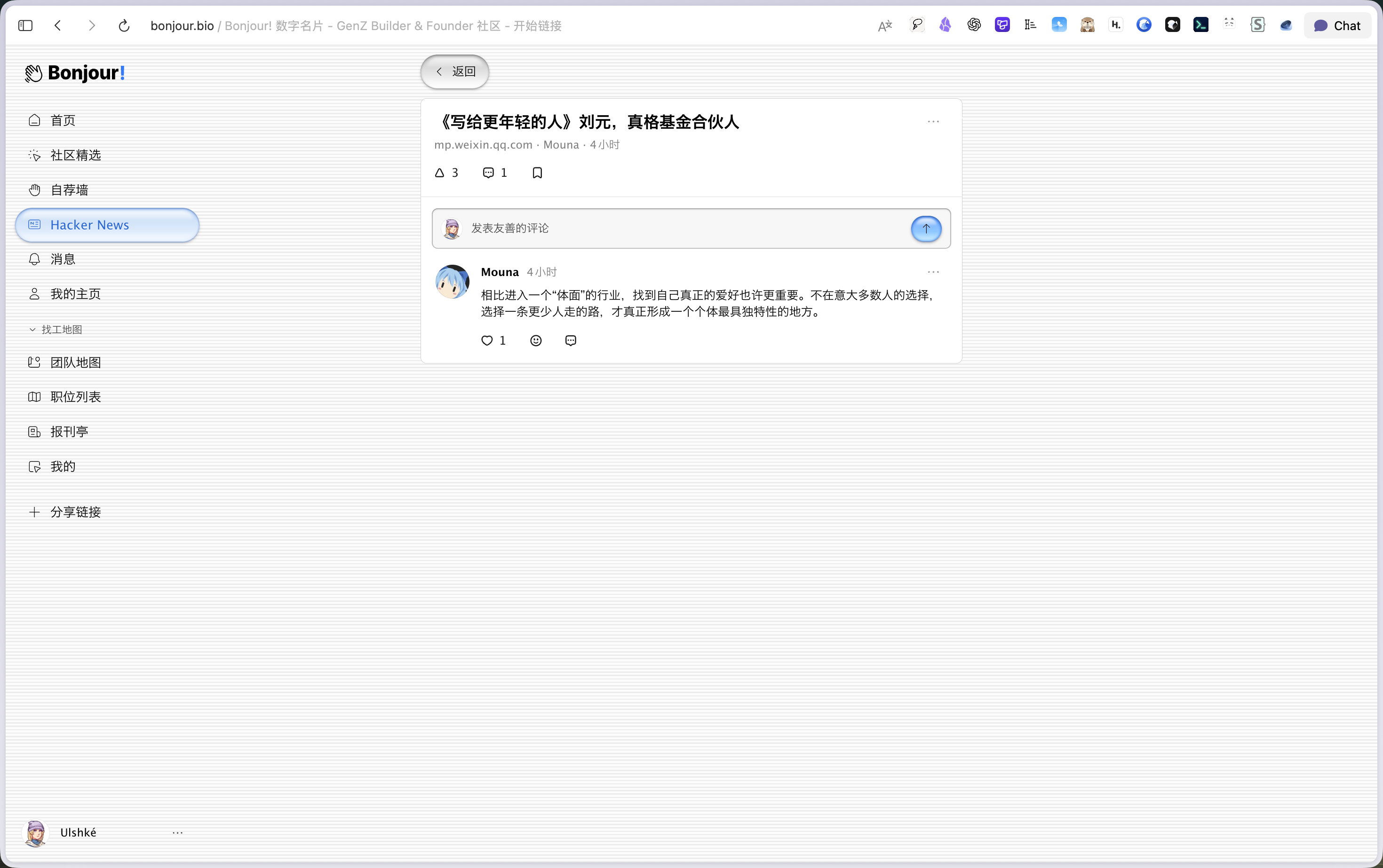The width and height of the screenshot is (1383, 868).
Task: Open the Mouna commenter name
Action: coord(500,272)
